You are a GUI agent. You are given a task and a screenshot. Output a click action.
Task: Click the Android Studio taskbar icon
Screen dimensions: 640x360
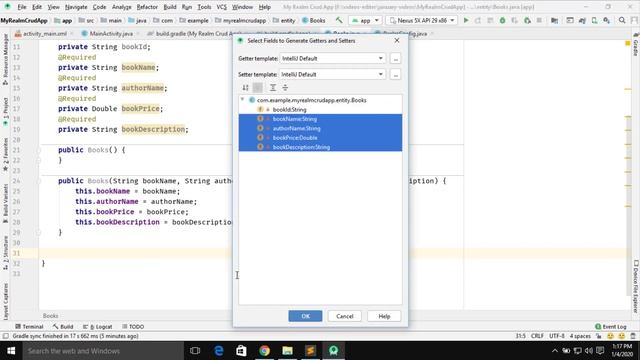[333, 351]
